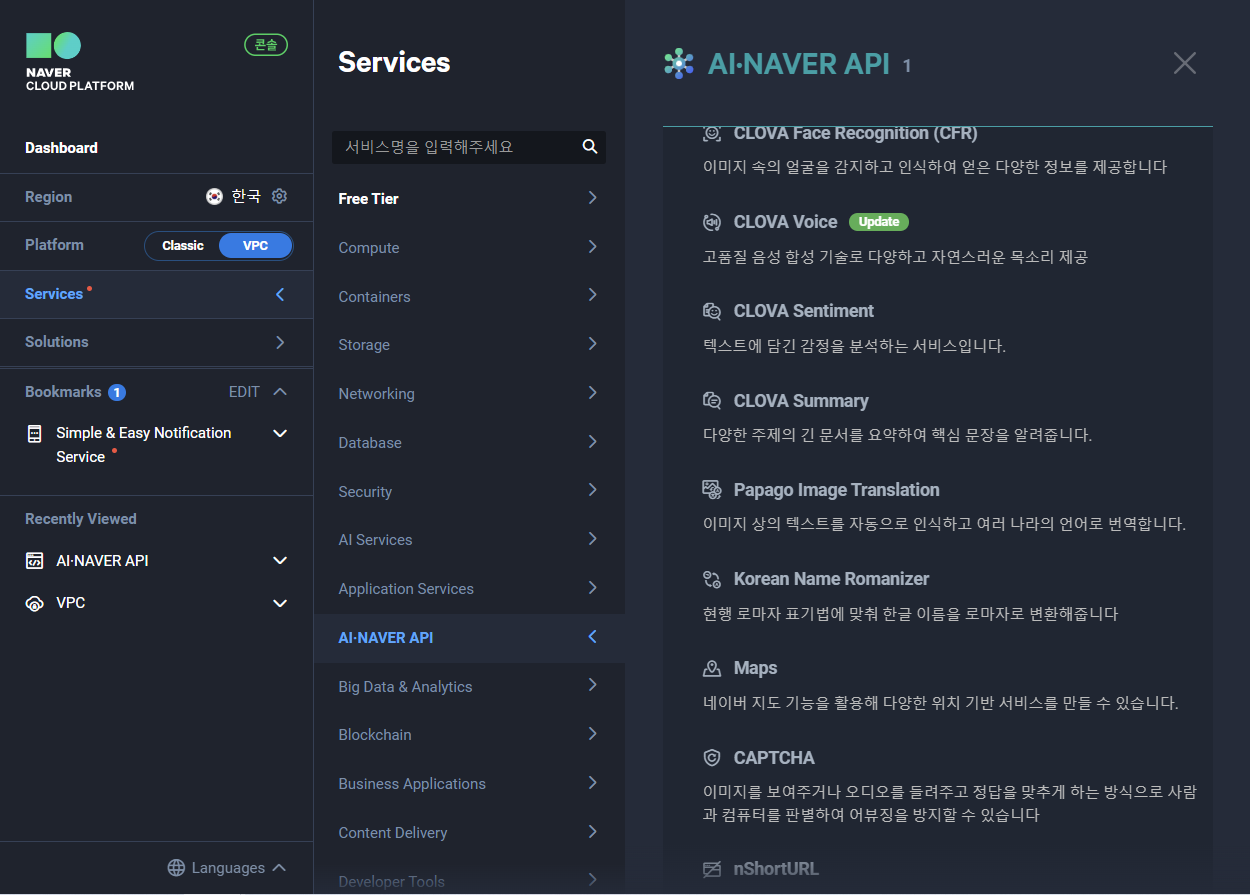Image resolution: width=1250 pixels, height=895 pixels.
Task: Click the CLOVA Voice icon
Action: coord(712,222)
